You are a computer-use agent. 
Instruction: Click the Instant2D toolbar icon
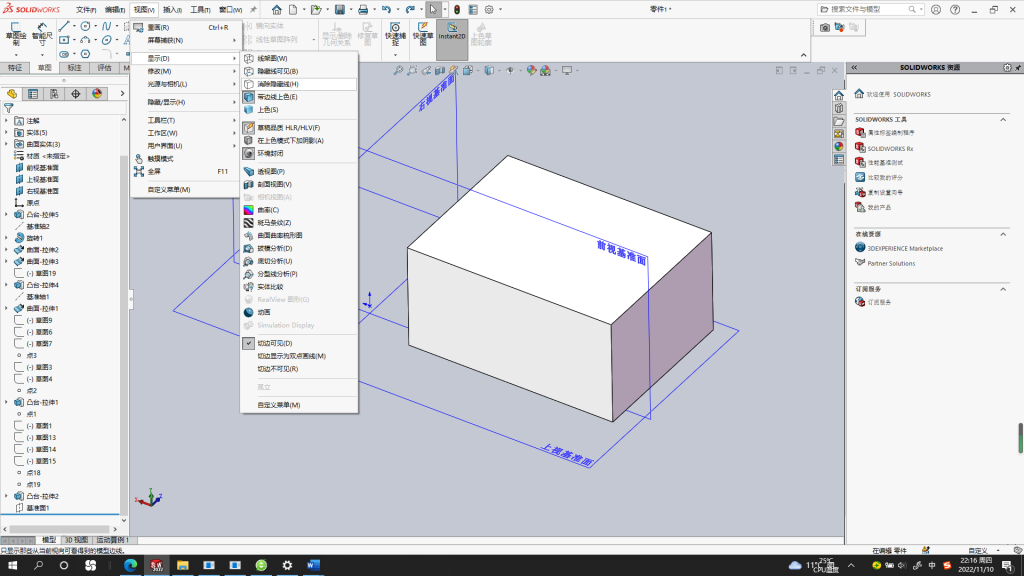(452, 31)
